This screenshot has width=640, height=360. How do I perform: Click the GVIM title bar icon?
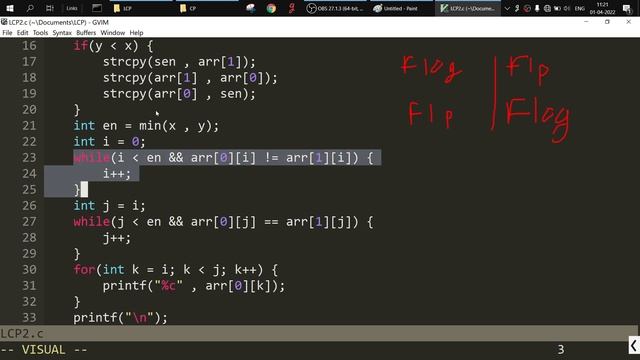pos(4,22)
